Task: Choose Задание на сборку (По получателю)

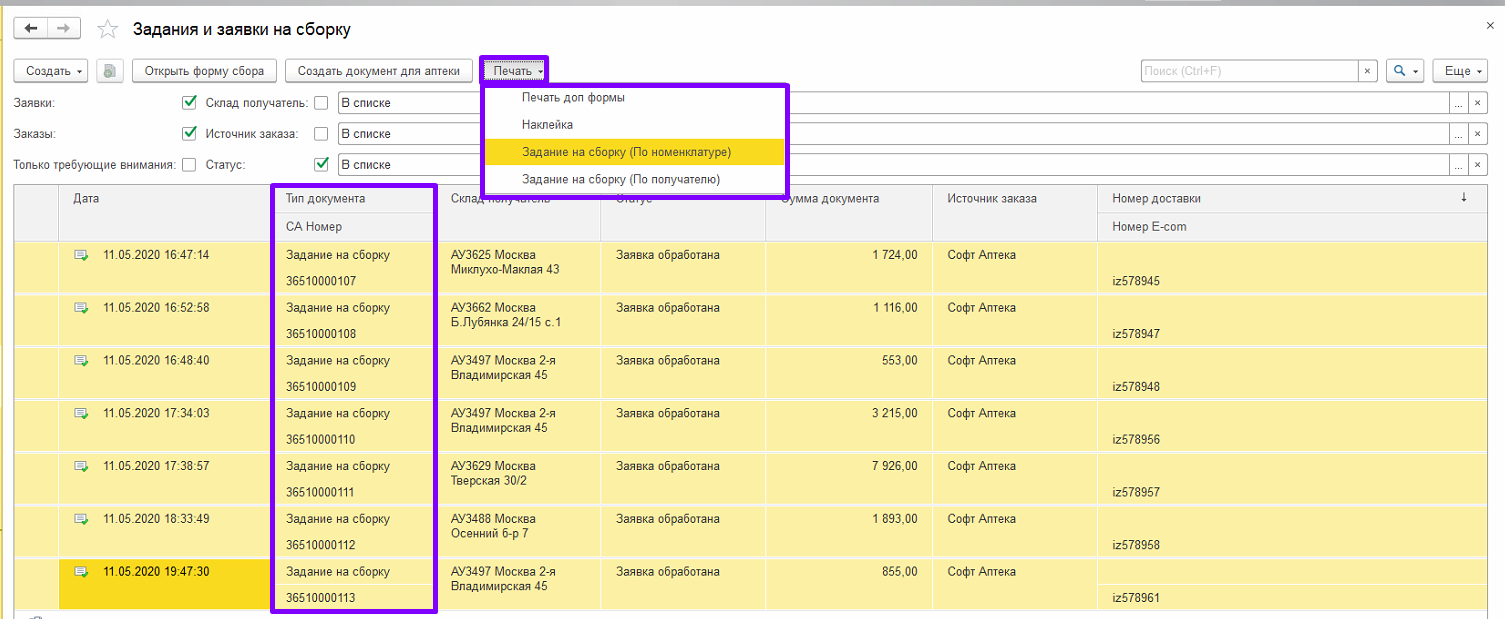Action: [x=620, y=179]
